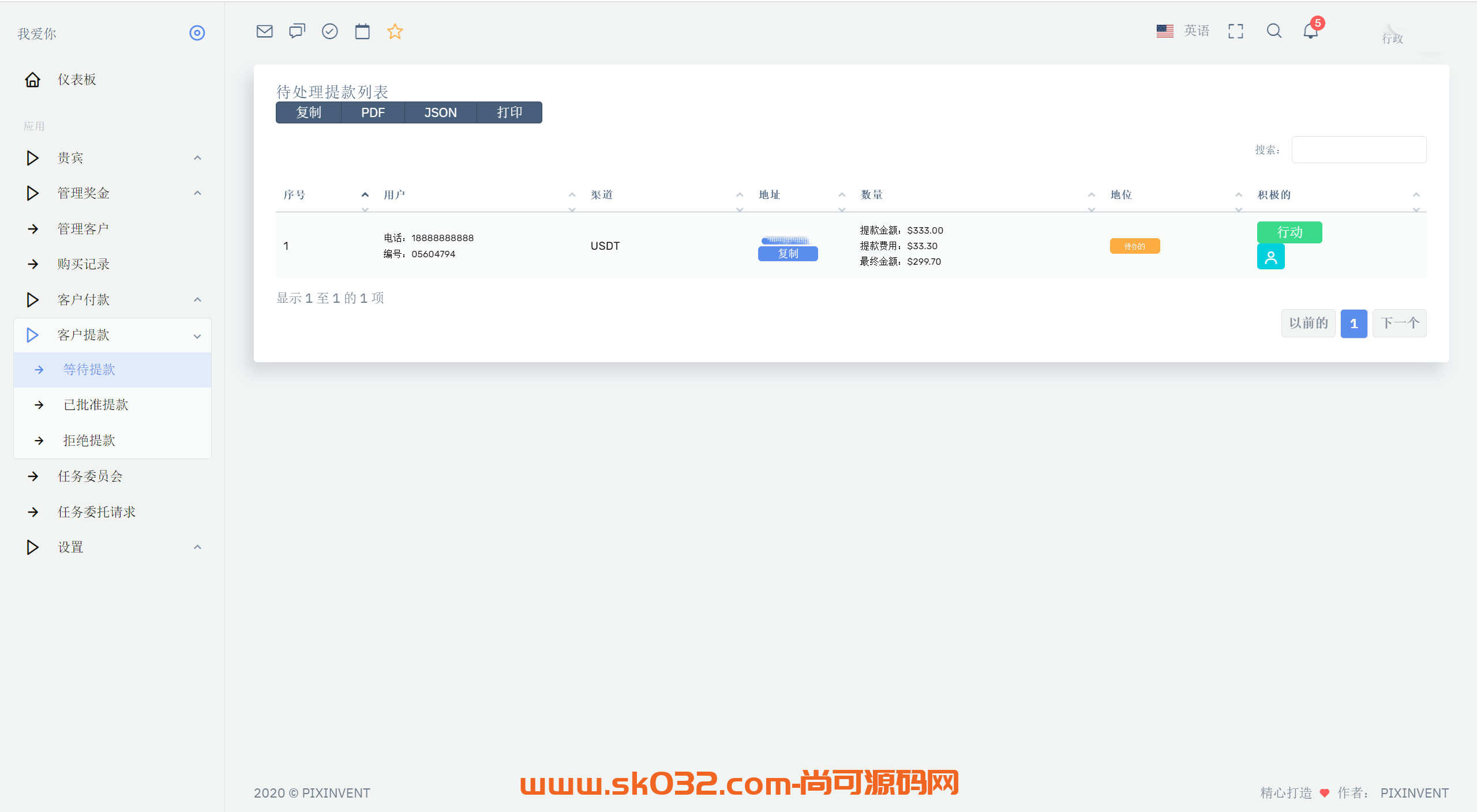Open the 任务委员会 menu item
This screenshot has height=812, width=1477.
click(113, 476)
